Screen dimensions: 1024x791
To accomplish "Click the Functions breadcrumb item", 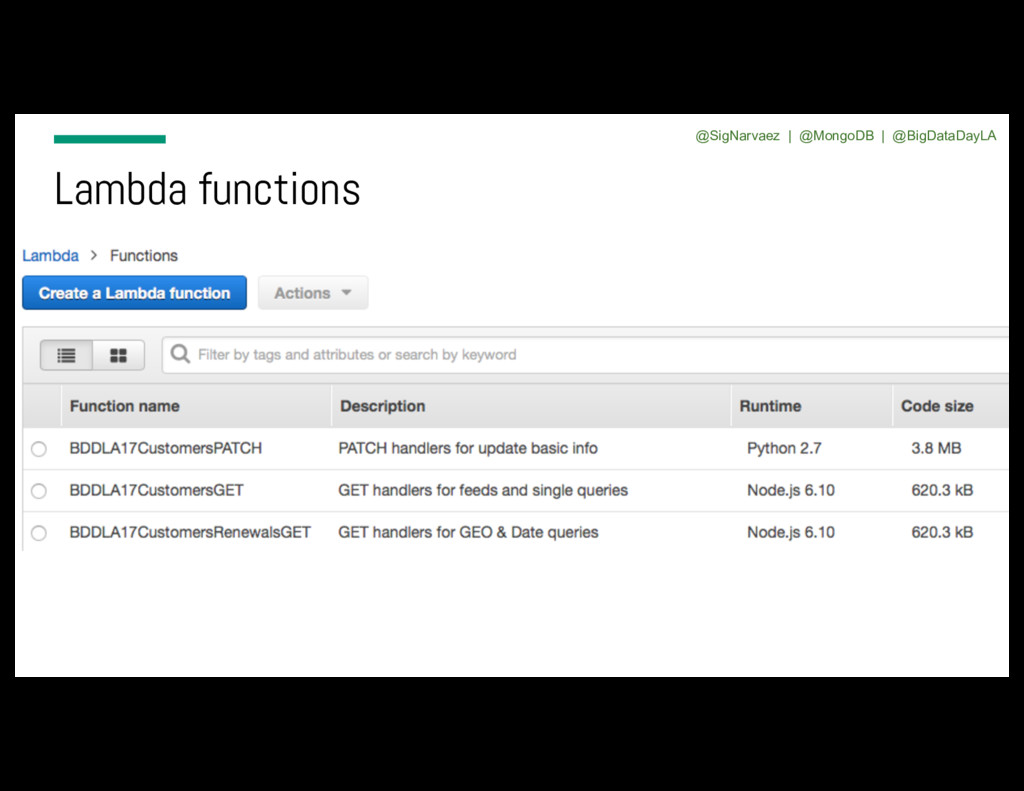I will 143,256.
